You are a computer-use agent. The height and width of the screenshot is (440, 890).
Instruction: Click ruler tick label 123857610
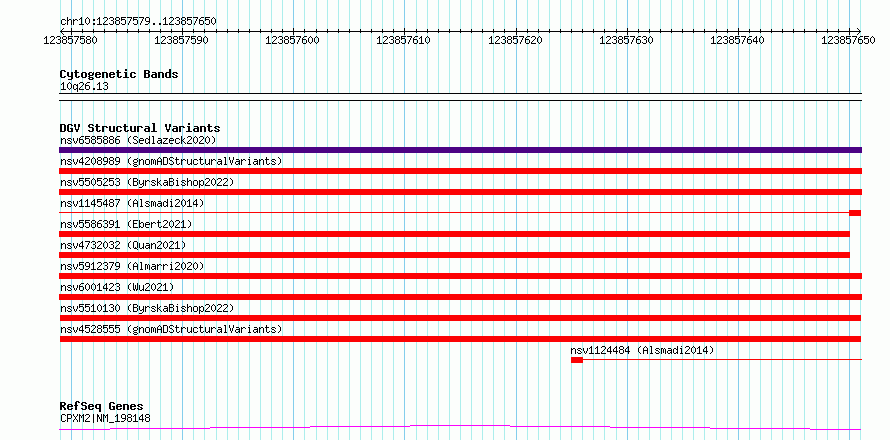[404, 40]
